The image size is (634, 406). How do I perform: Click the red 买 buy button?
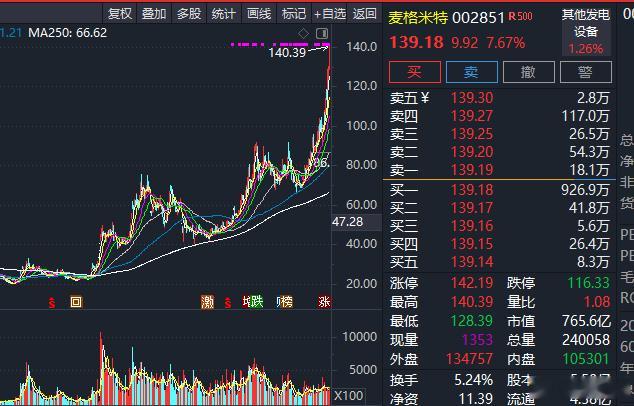point(415,72)
